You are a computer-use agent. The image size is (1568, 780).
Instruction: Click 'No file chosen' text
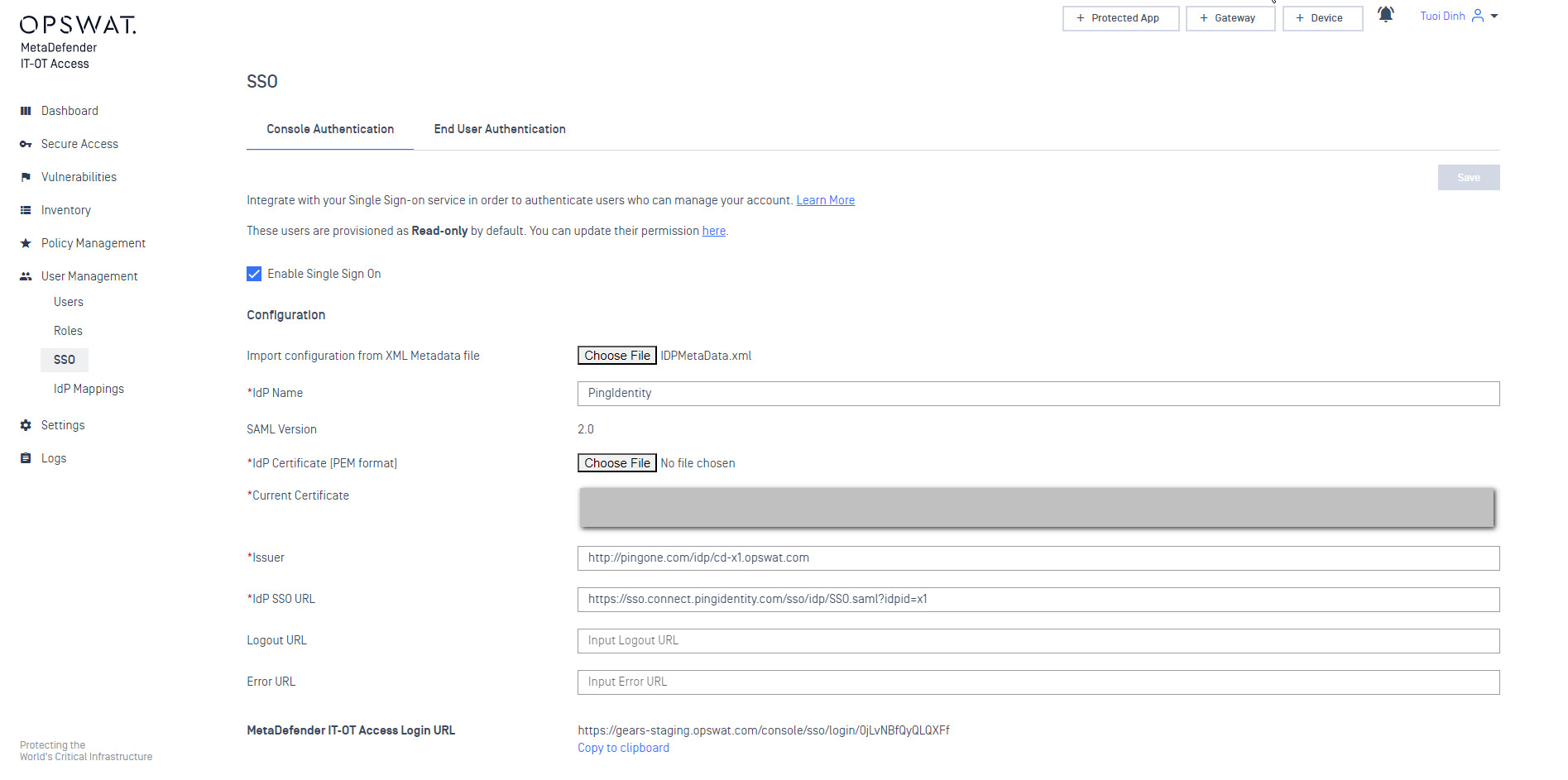click(698, 463)
